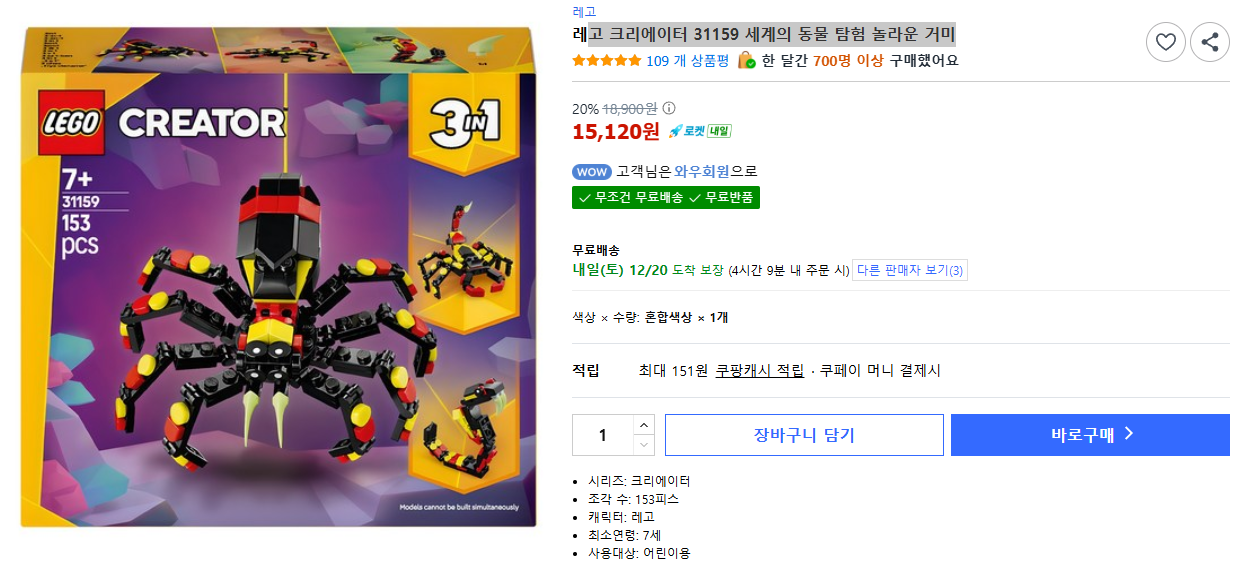1244x564 pixels.
Task: Click the 바로구매 buy now button
Action: 1090,435
